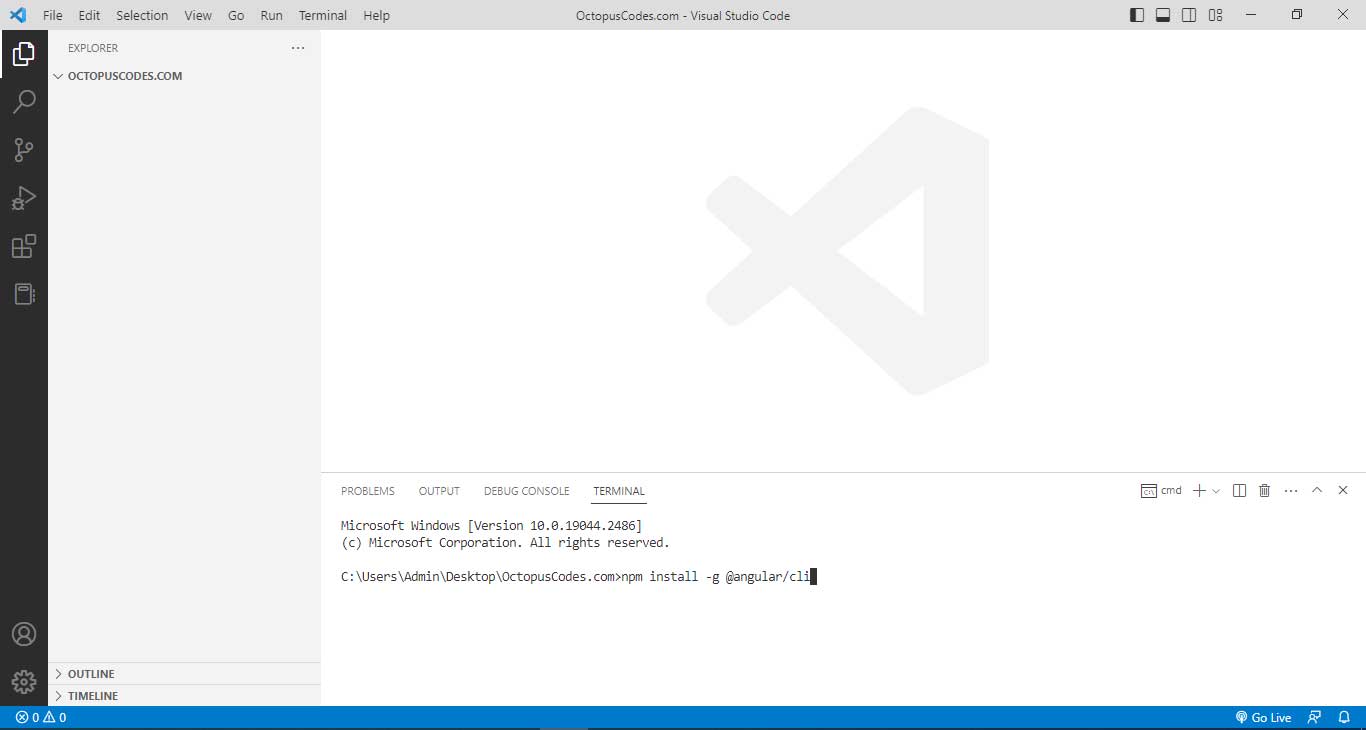The width and height of the screenshot is (1366, 730).
Task: Click errors and warnings count in status bar
Action: click(41, 718)
